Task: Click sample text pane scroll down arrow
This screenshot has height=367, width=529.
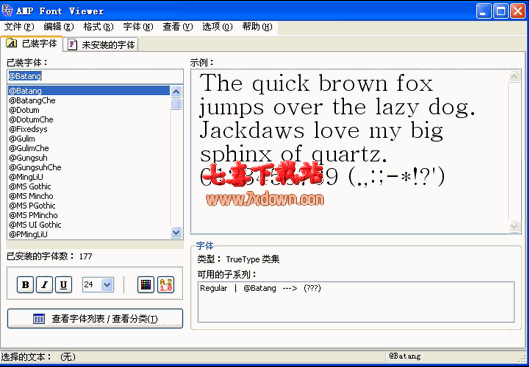Action: click(514, 226)
